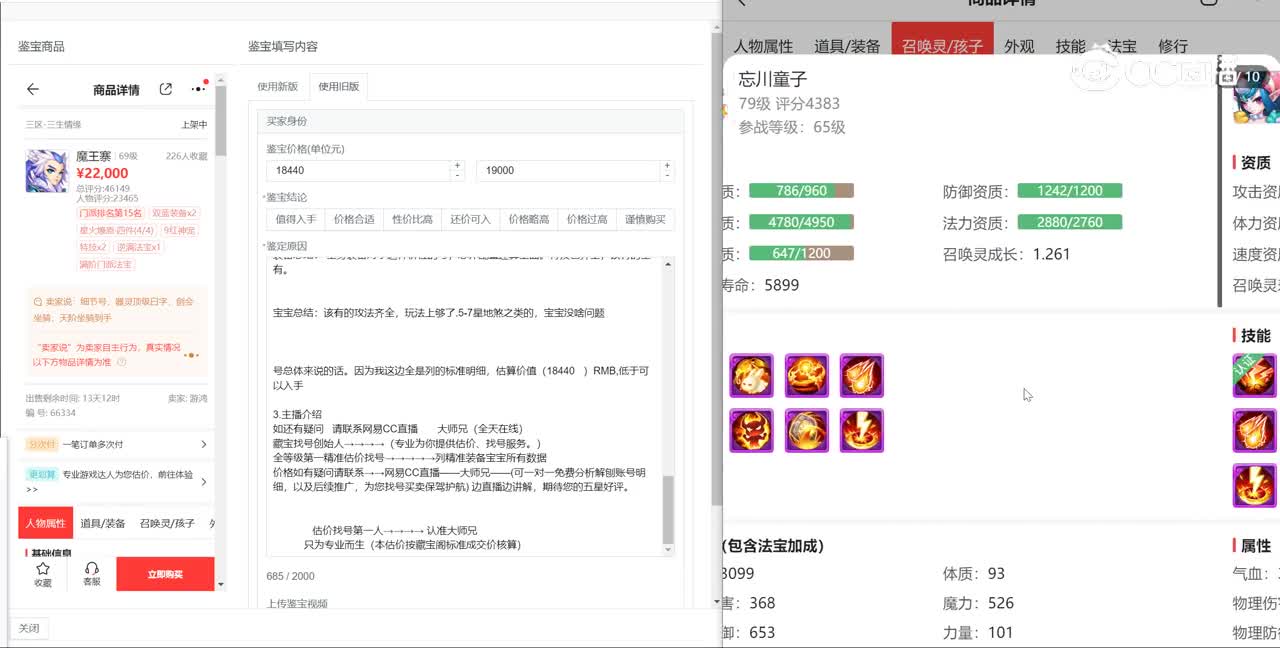Select 值得入手 appraisal conclusion
The width and height of the screenshot is (1280, 648).
pyautogui.click(x=295, y=219)
